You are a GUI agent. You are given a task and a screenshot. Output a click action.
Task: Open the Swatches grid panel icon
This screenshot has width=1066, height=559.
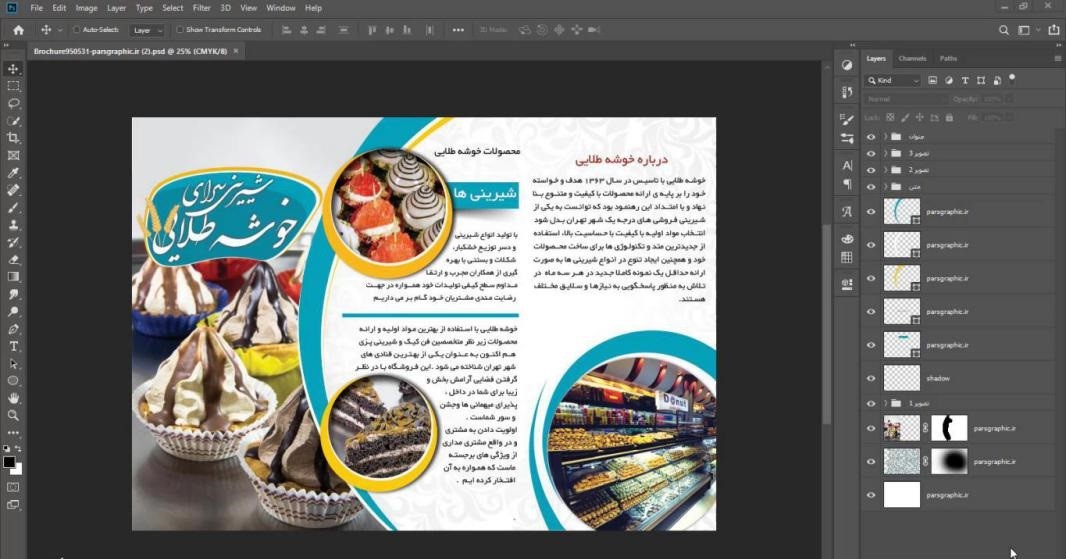tap(846, 257)
